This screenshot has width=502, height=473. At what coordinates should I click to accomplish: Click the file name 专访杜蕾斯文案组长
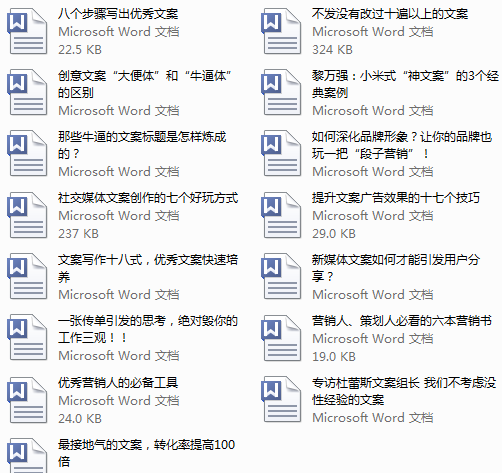404,391
